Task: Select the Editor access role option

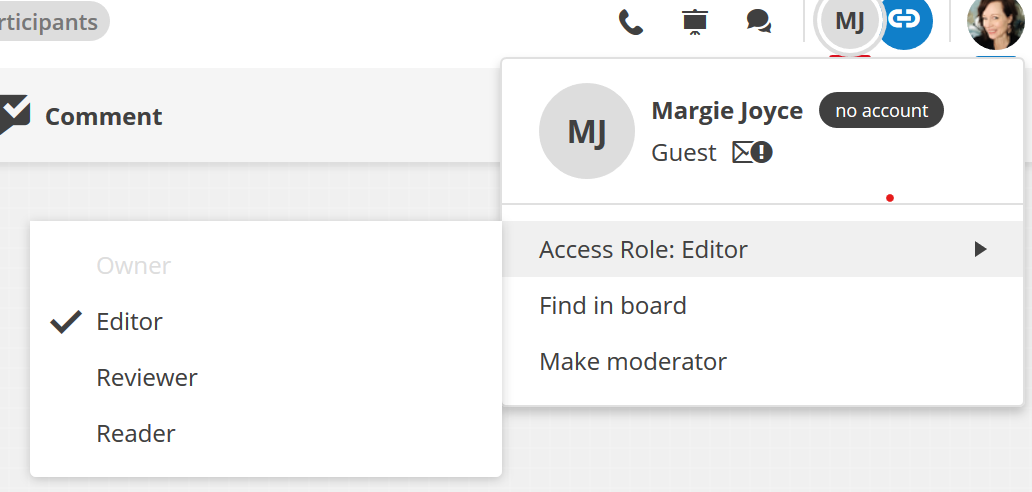Action: [x=129, y=322]
